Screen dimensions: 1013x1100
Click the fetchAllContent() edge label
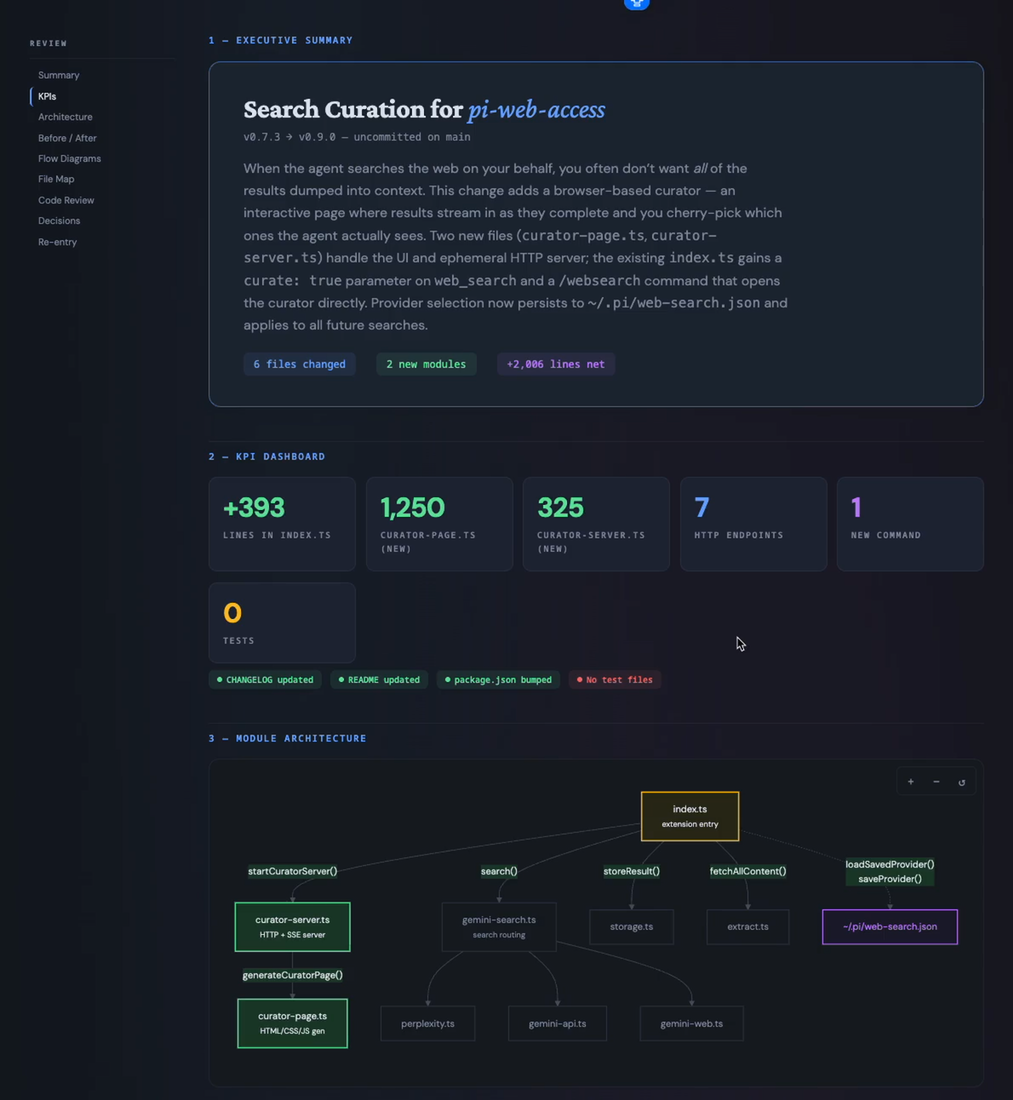(748, 871)
